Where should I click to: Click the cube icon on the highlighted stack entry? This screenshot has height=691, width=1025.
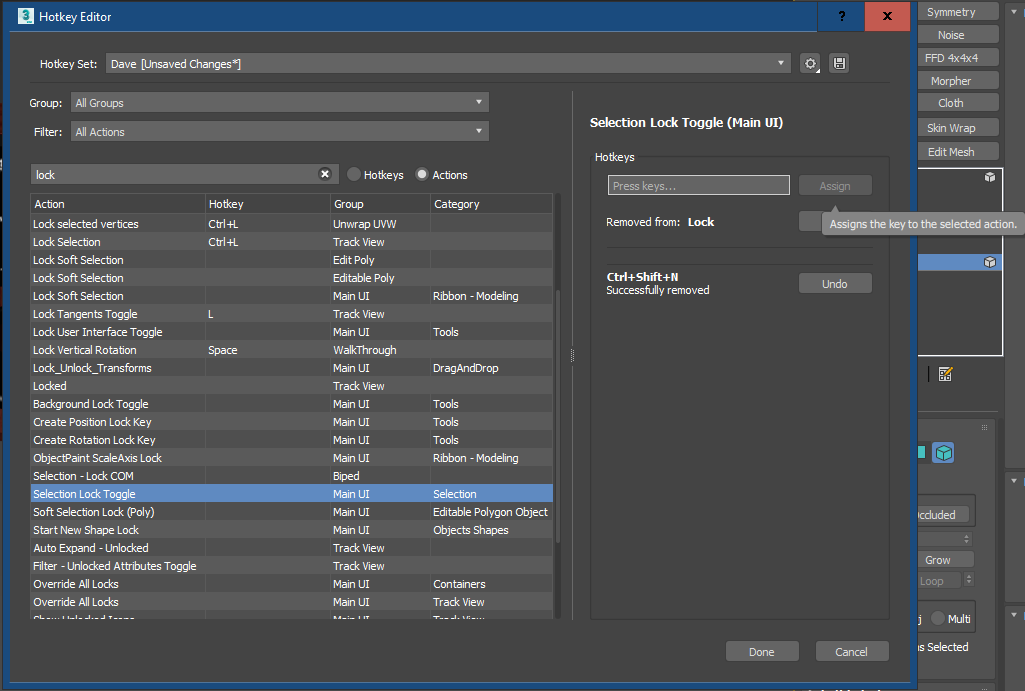point(988,261)
